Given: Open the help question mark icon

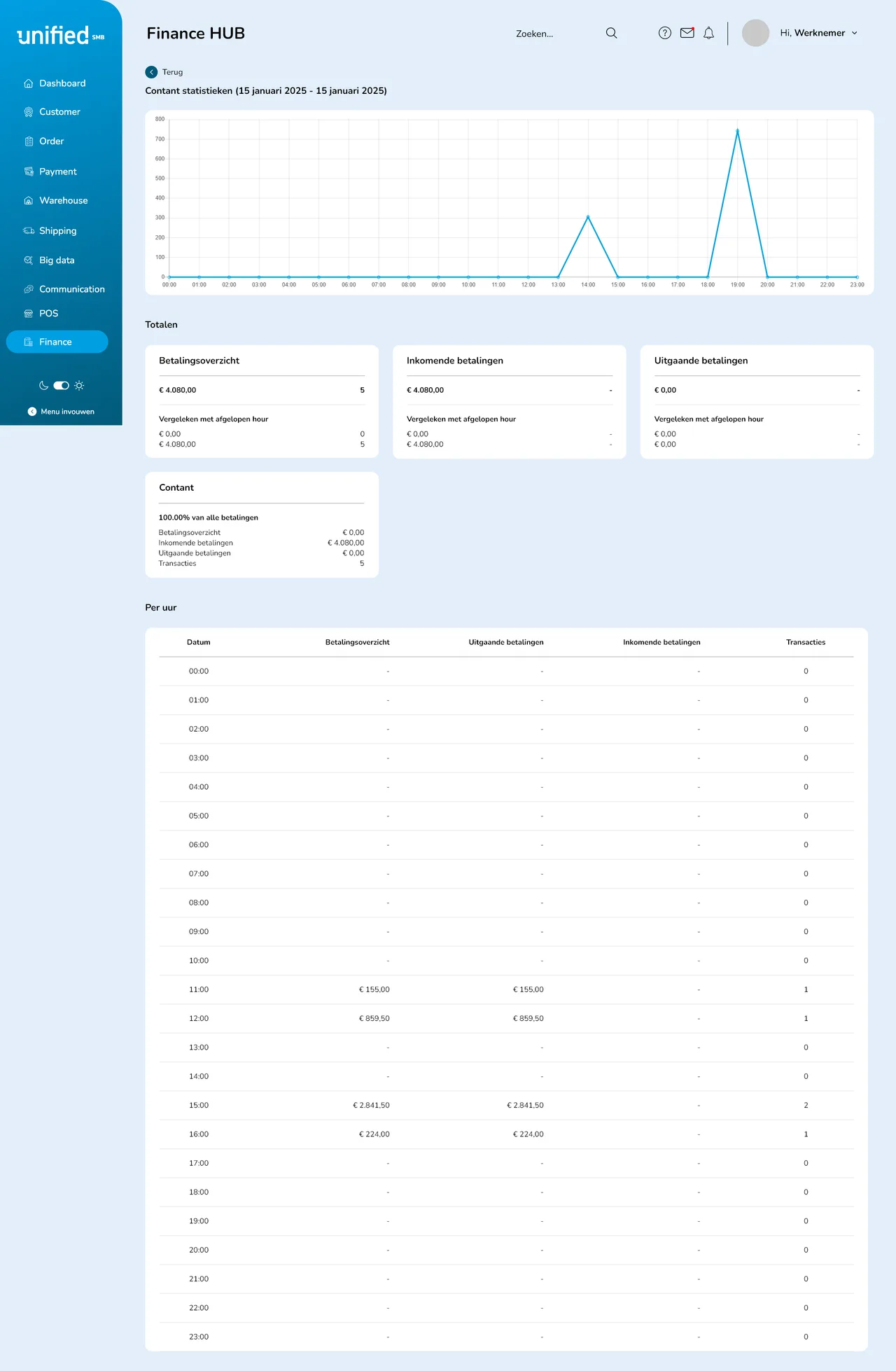Looking at the screenshot, I should (665, 33).
